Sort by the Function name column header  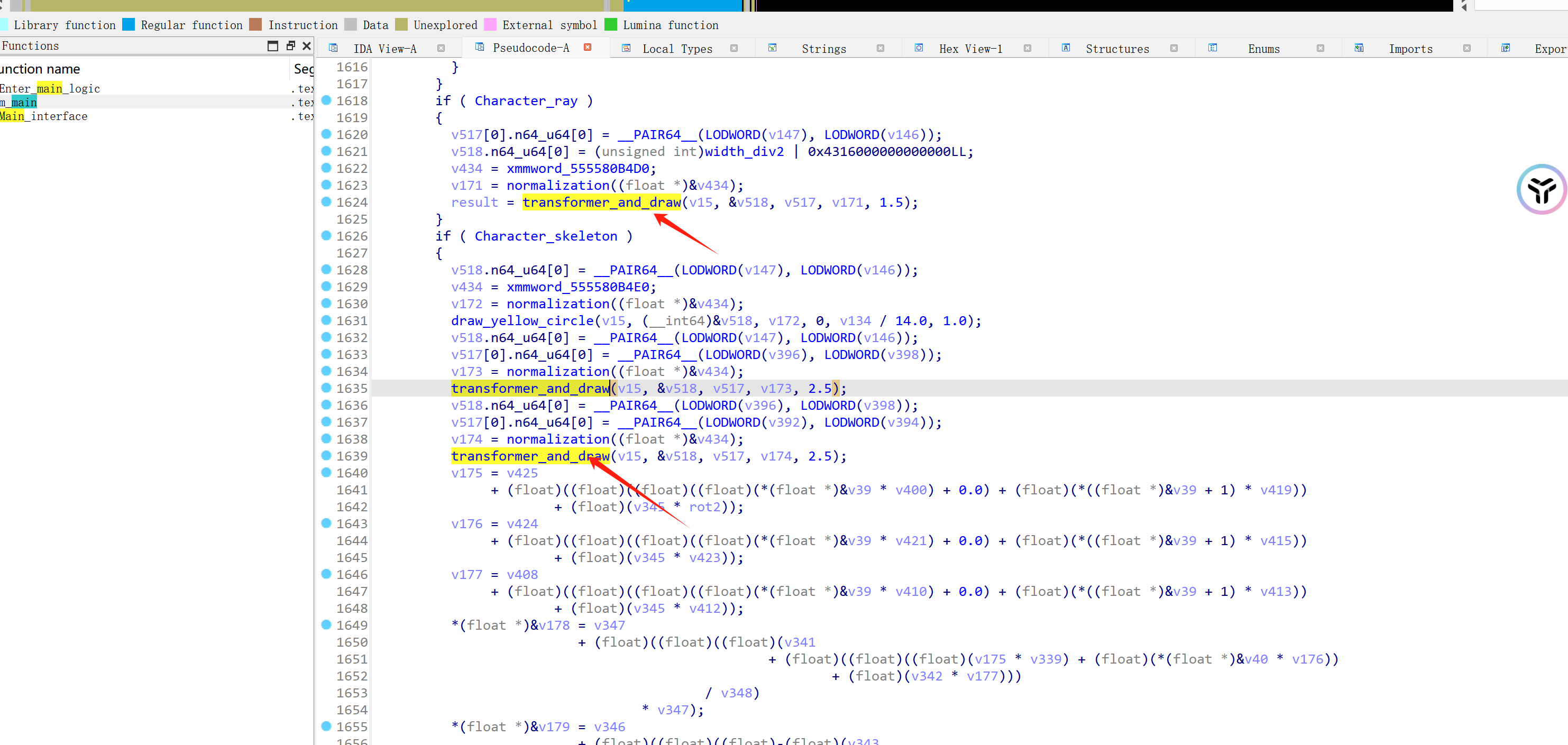[40, 69]
